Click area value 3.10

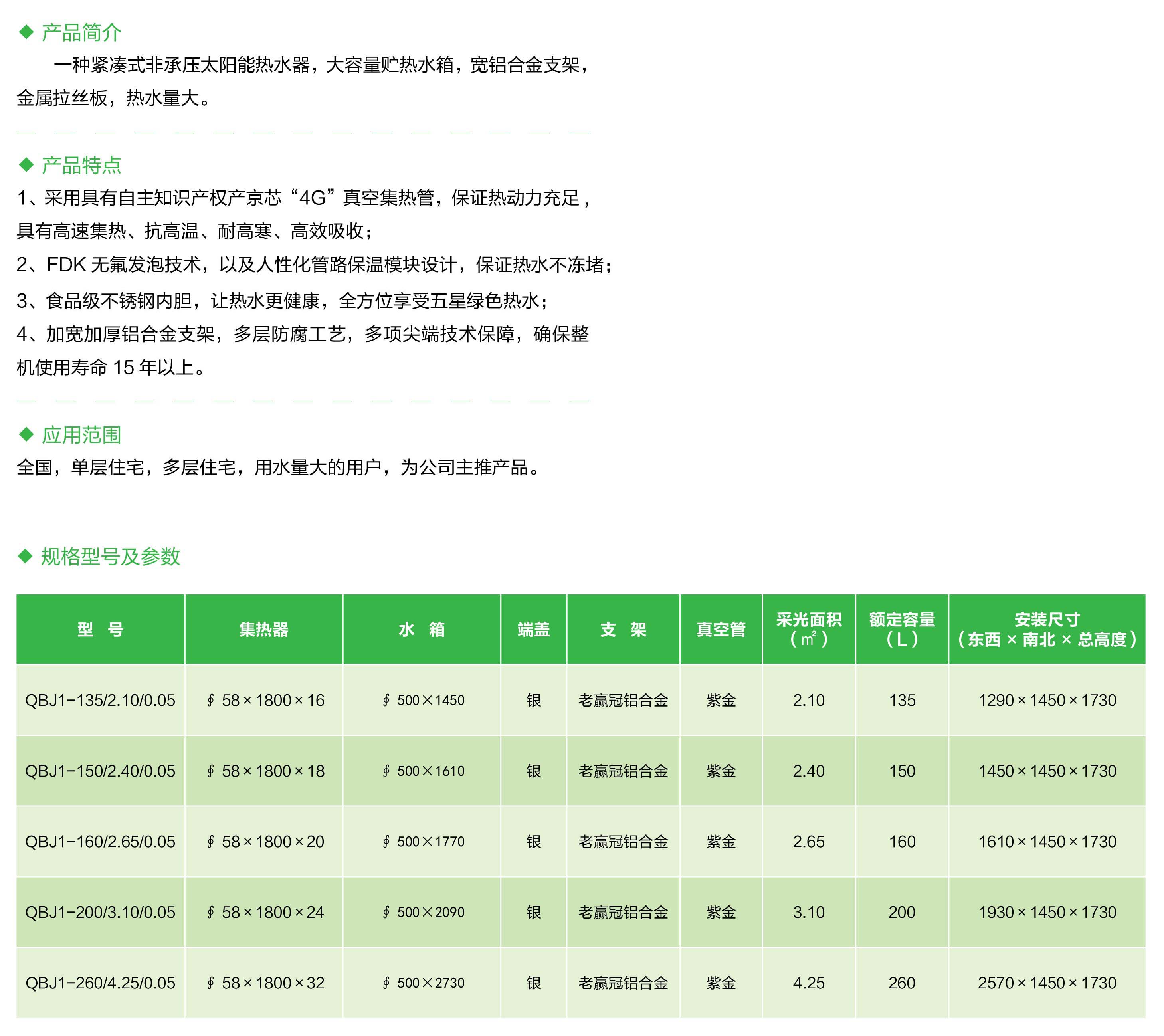tap(809, 912)
